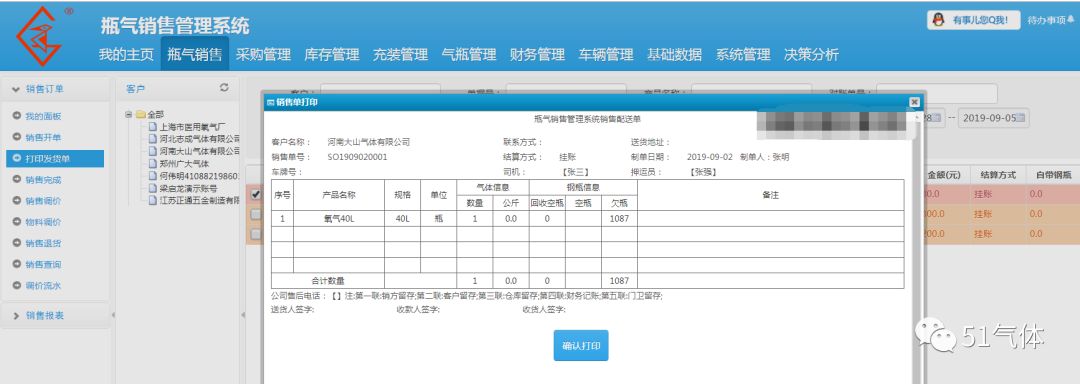Click the QQ penguin icon

938,20
